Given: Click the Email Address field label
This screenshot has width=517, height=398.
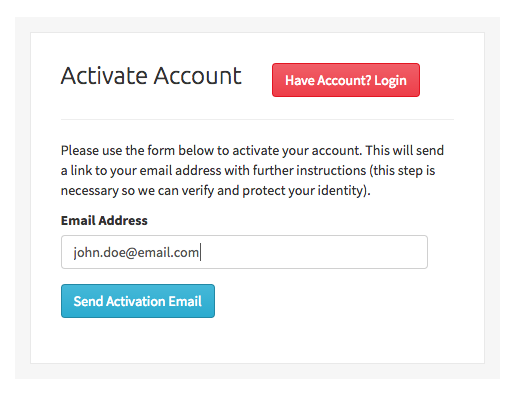Looking at the screenshot, I should click(x=104, y=220).
